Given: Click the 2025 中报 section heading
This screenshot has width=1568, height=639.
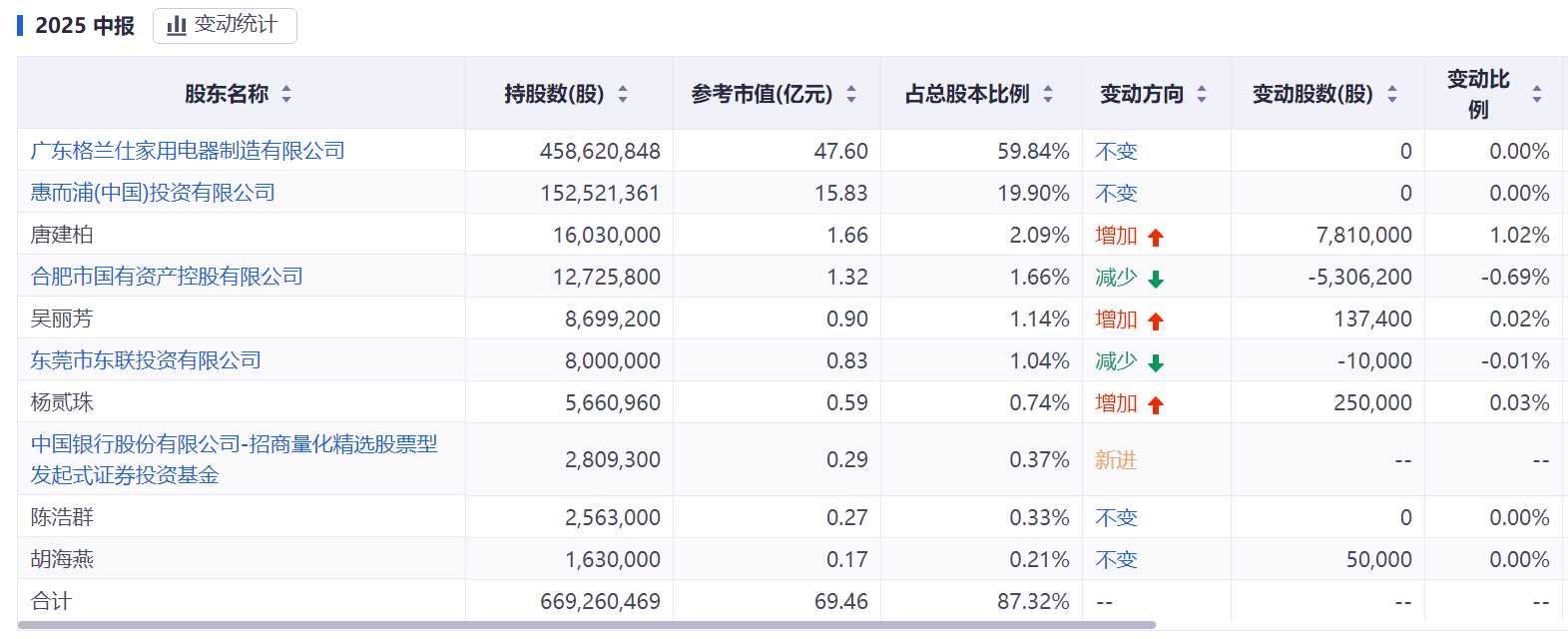Looking at the screenshot, I should click(x=85, y=26).
